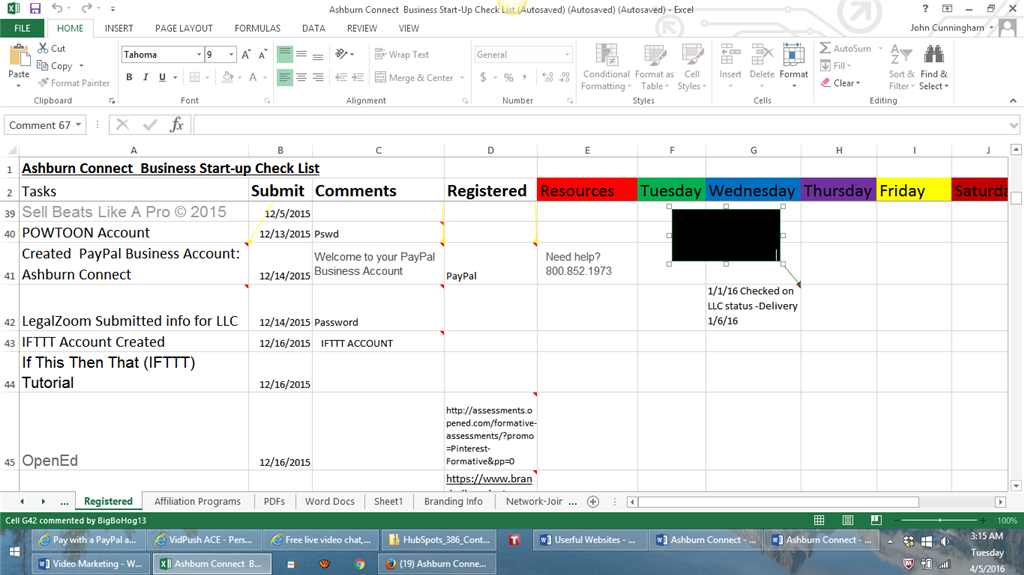Toggle Align Left alignment
The width and height of the screenshot is (1024, 575).
(x=285, y=77)
